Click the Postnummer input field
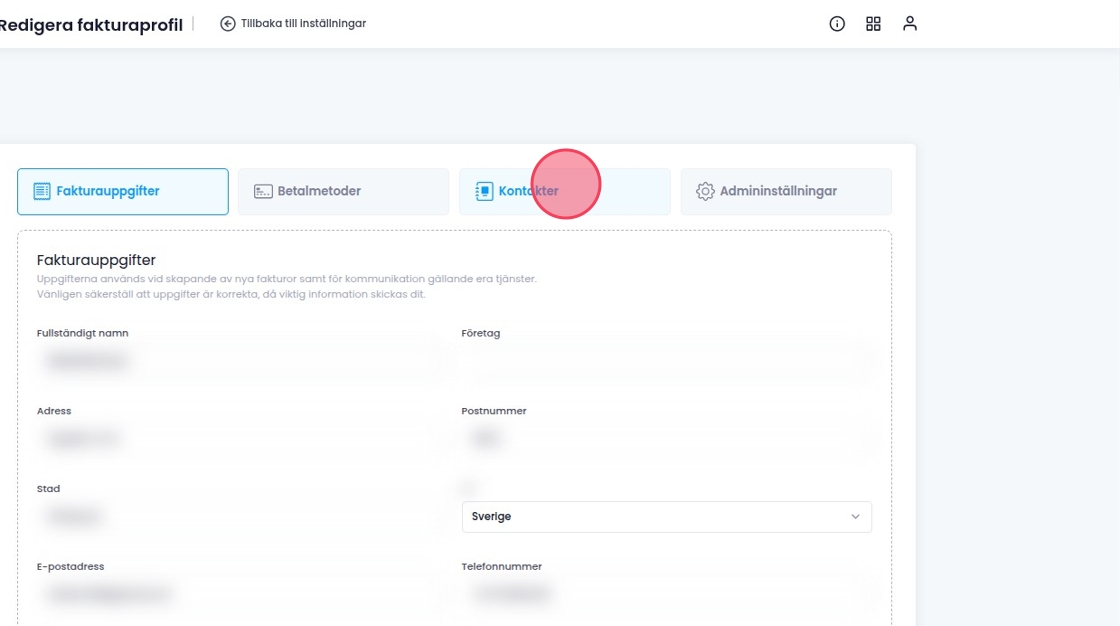1120x626 pixels. pyautogui.click(x=665, y=438)
